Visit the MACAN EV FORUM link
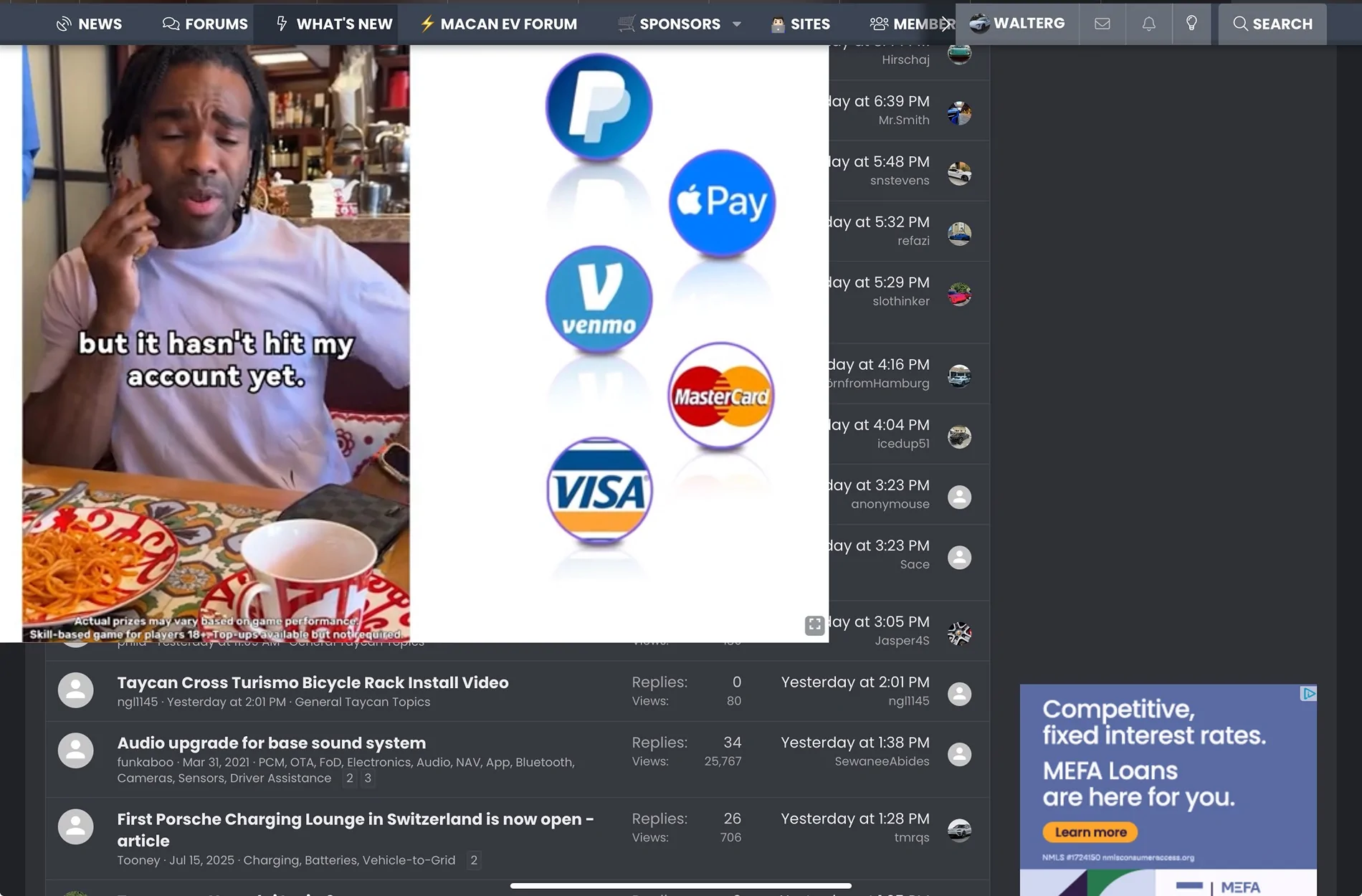The width and height of the screenshot is (1362, 896). coord(498,24)
